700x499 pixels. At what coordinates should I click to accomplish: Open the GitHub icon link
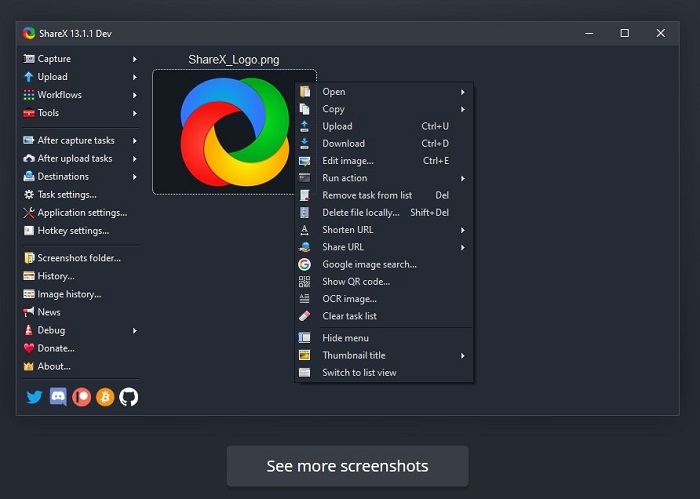(x=129, y=397)
